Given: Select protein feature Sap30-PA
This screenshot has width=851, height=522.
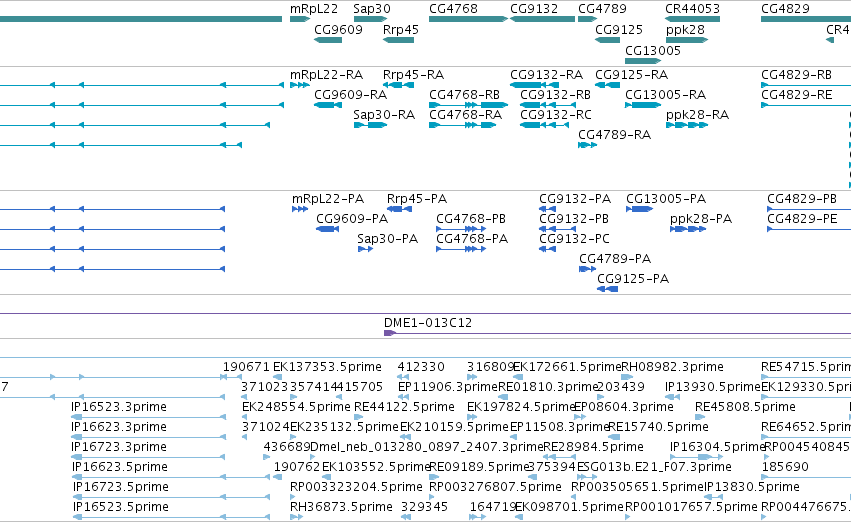Looking at the screenshot, I should 388,239.
